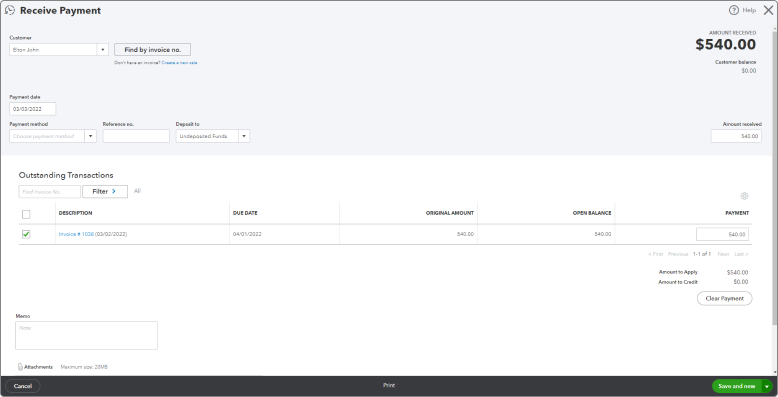Screen dimensions: 778x397
Task: Click into the Memo text box
Action: pos(86,335)
